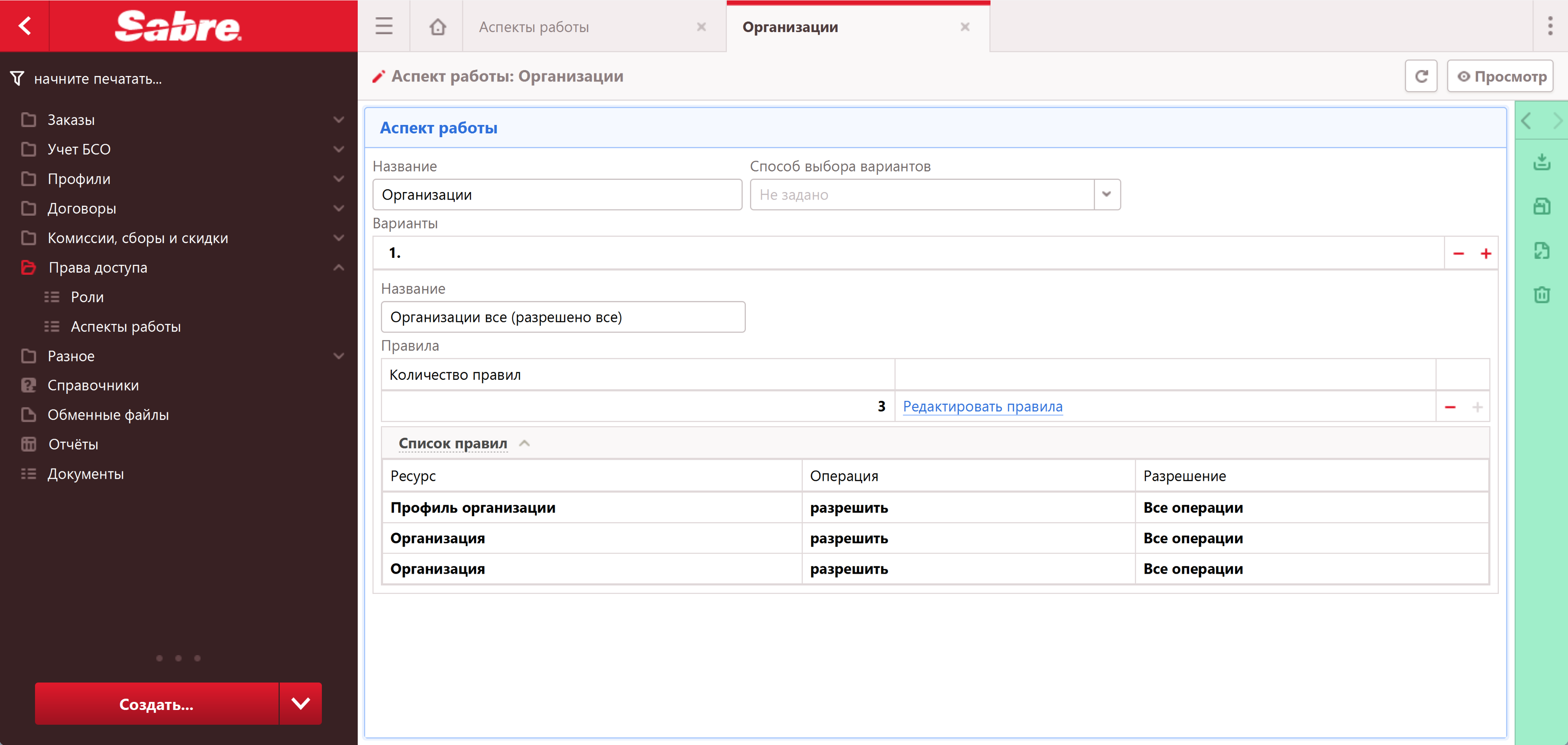Collapse the Права доступа menu group
The image size is (1568, 745).
click(338, 268)
